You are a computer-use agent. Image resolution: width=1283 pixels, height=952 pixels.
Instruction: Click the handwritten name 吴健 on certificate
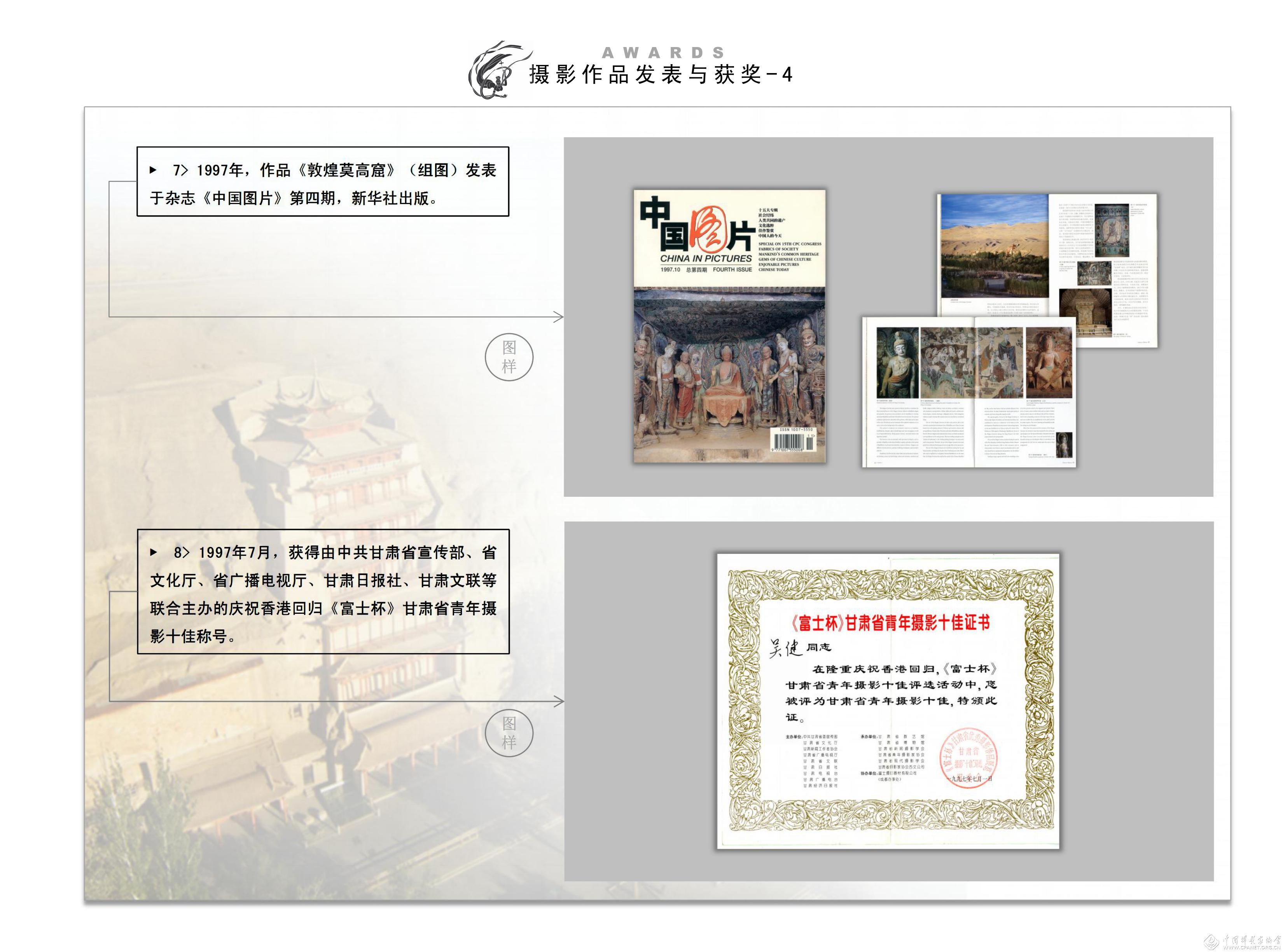[x=786, y=648]
